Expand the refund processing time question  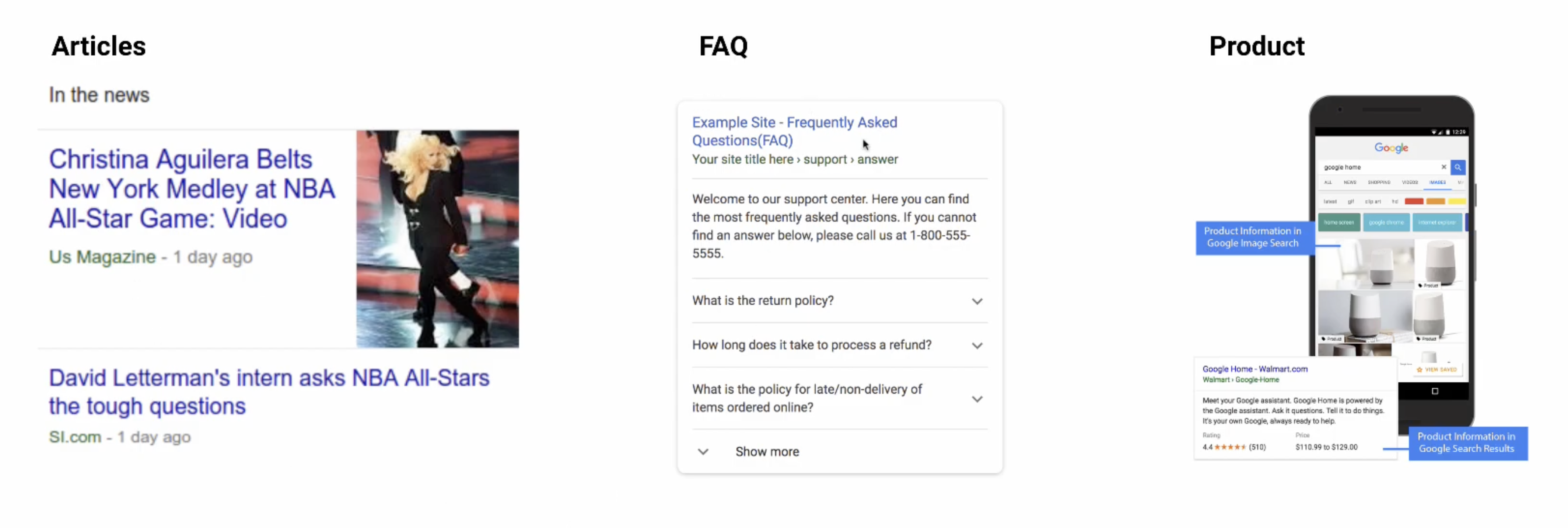[976, 346]
